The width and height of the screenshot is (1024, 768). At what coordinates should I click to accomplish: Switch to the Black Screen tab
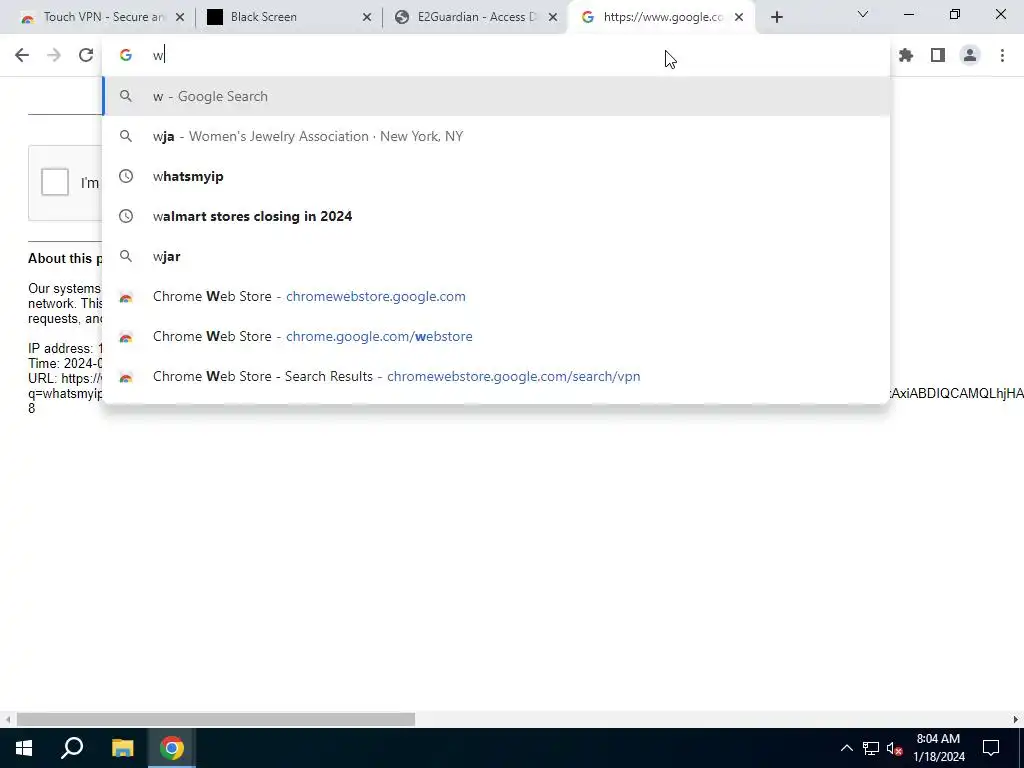tap(287, 18)
